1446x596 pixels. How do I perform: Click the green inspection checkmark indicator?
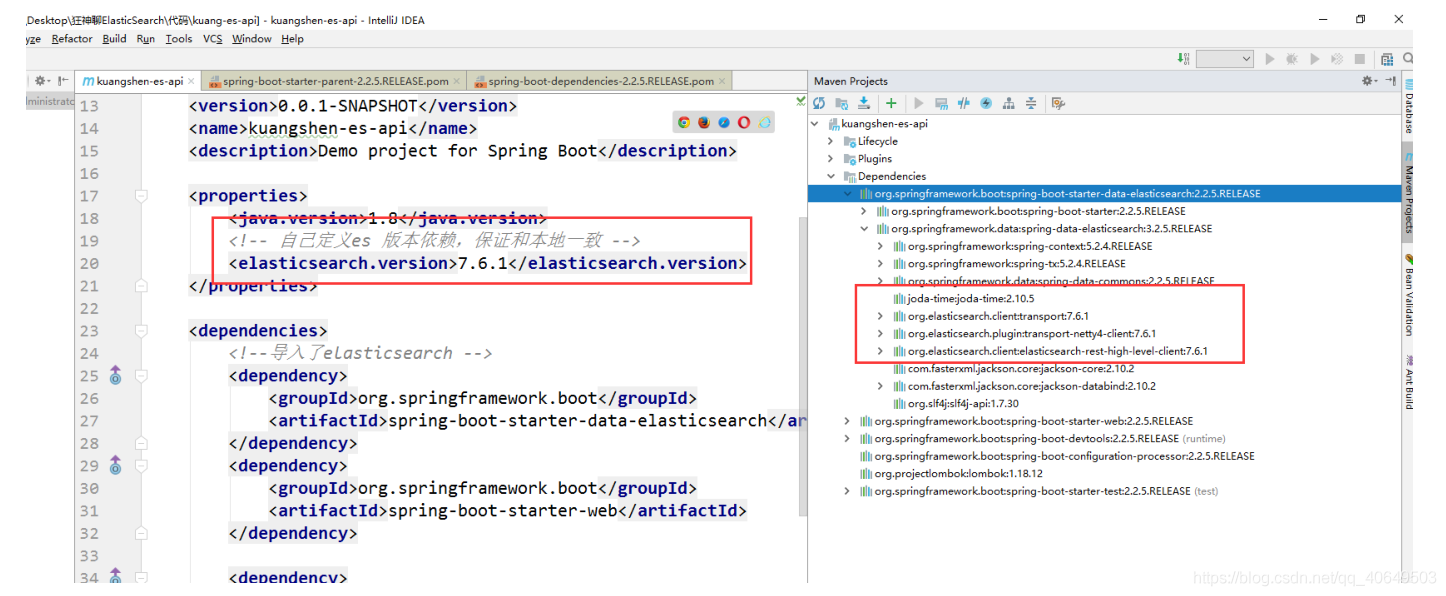click(800, 101)
